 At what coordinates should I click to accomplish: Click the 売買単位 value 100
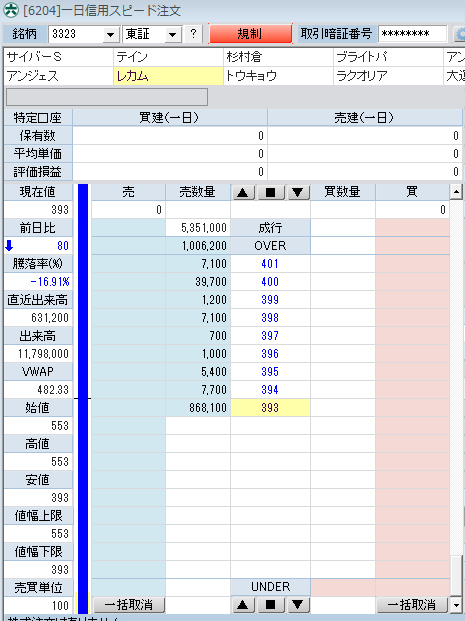[38, 606]
